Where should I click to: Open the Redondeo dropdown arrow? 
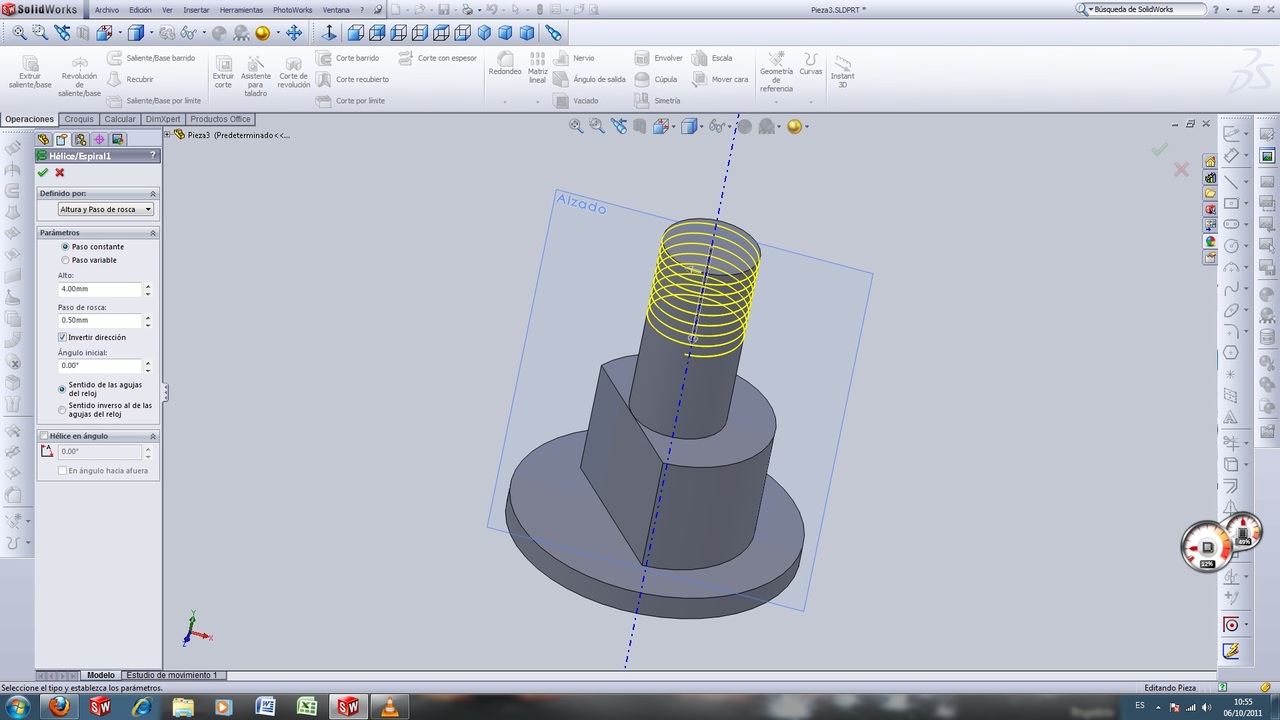(505, 102)
